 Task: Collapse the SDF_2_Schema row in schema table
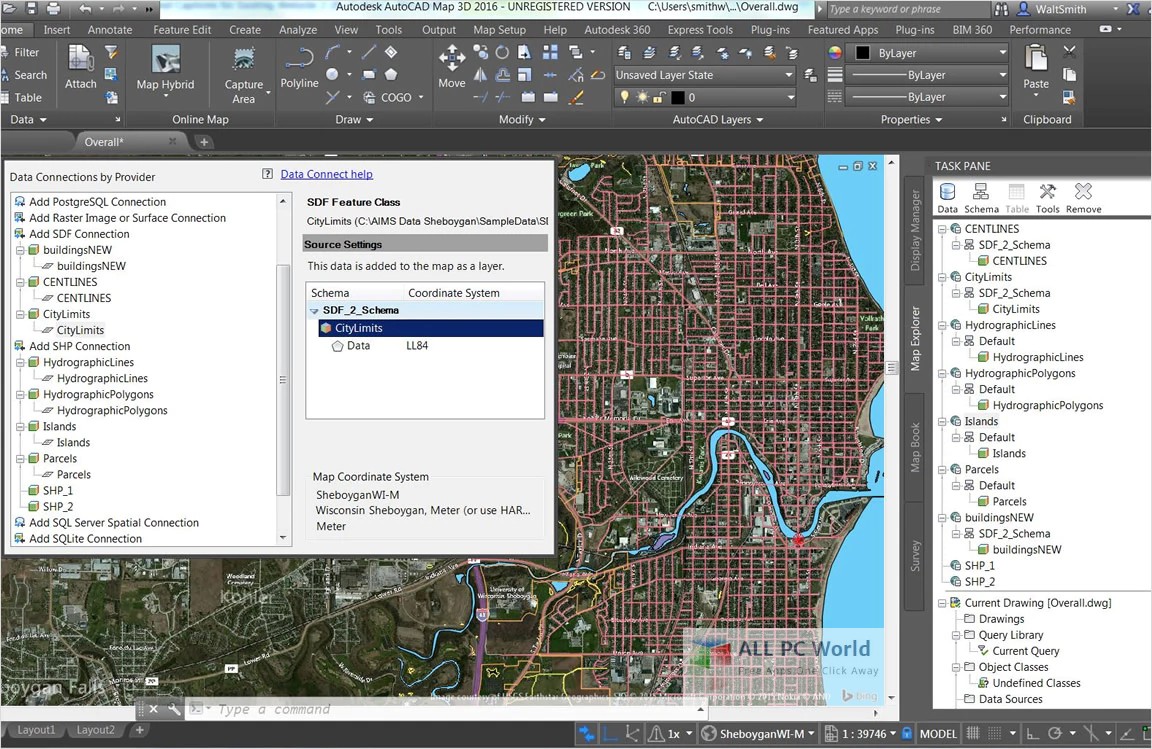314,311
